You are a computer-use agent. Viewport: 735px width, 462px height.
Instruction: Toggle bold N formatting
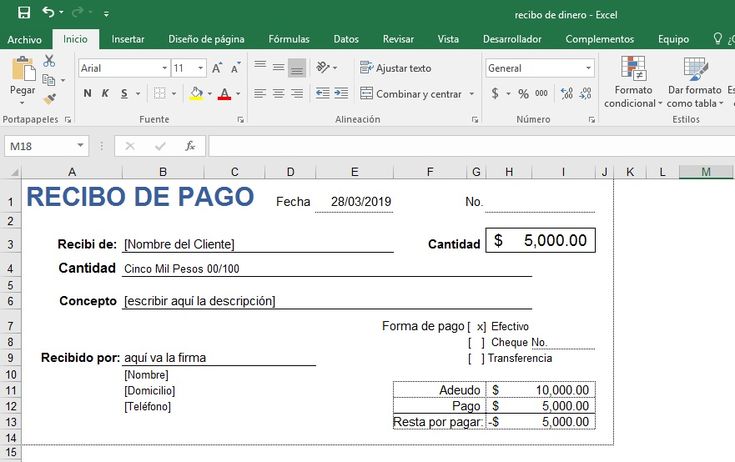(x=87, y=93)
